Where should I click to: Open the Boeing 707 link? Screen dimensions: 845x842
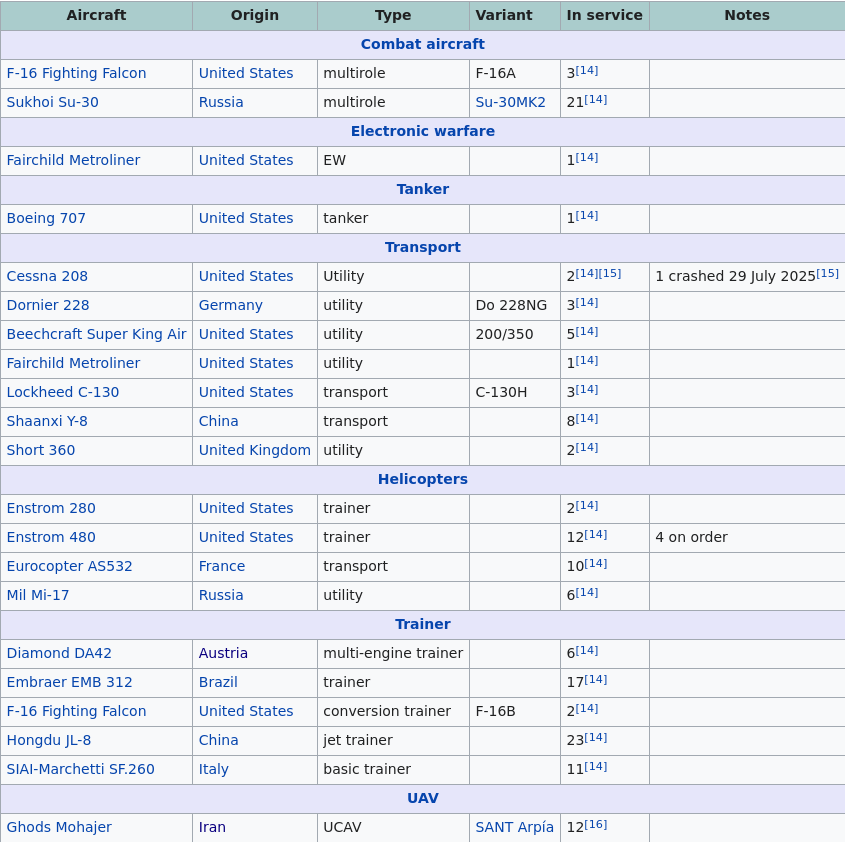[x=46, y=218]
